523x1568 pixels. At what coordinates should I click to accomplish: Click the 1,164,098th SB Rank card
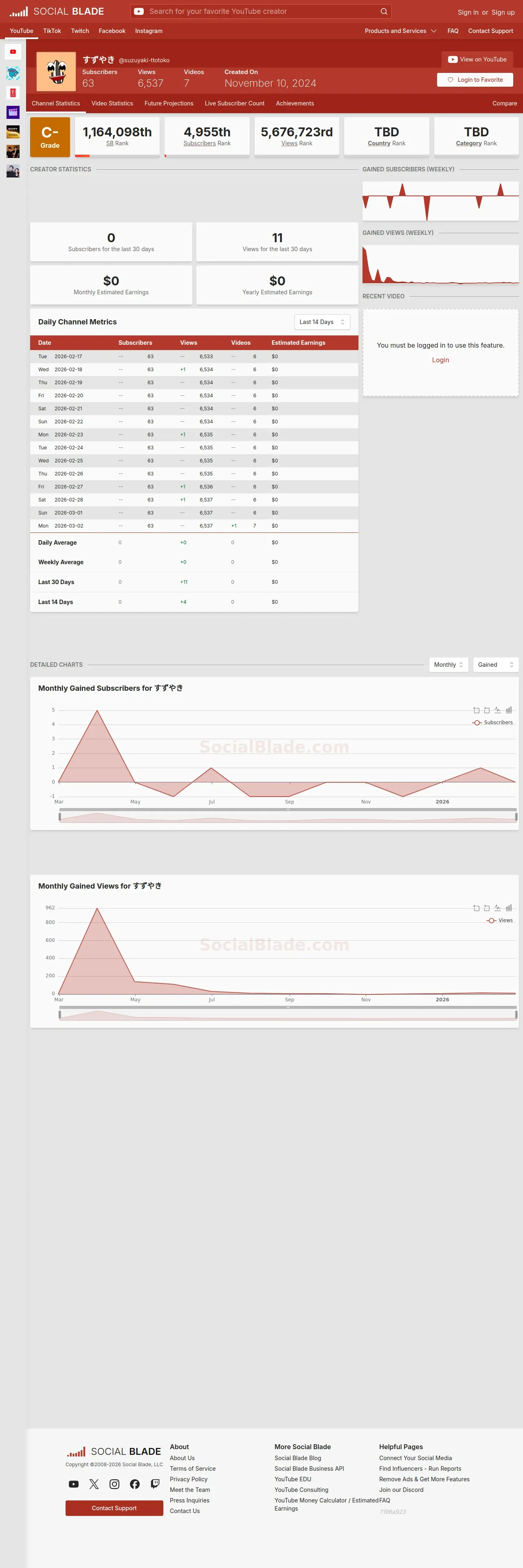tap(117, 137)
